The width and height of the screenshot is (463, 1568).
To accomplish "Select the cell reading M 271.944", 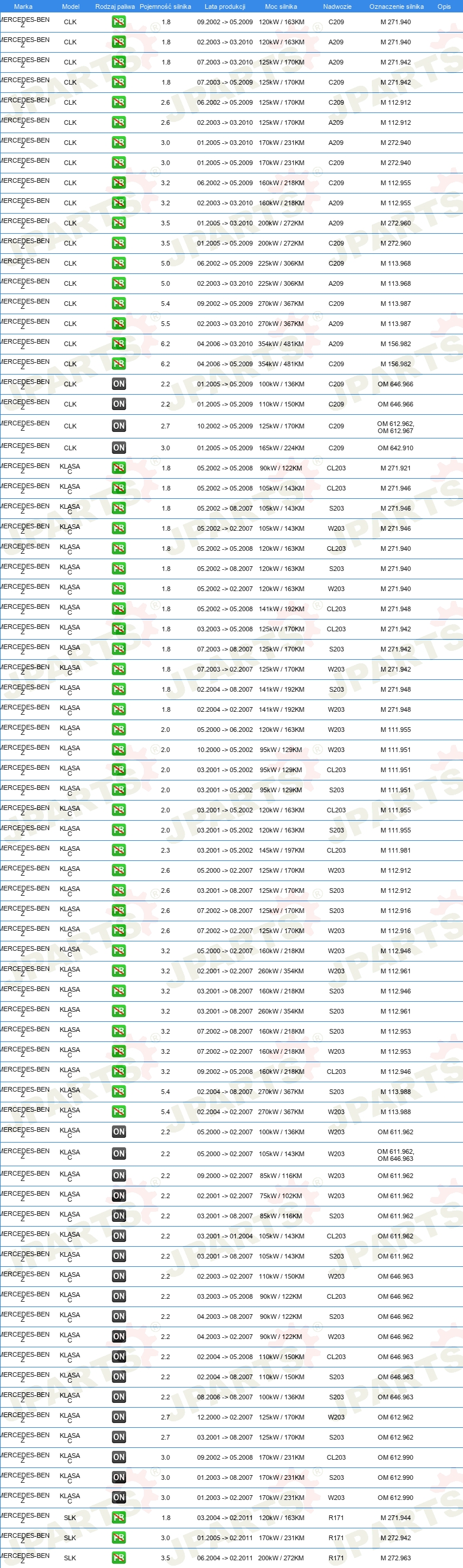I will pyautogui.click(x=396, y=1518).
